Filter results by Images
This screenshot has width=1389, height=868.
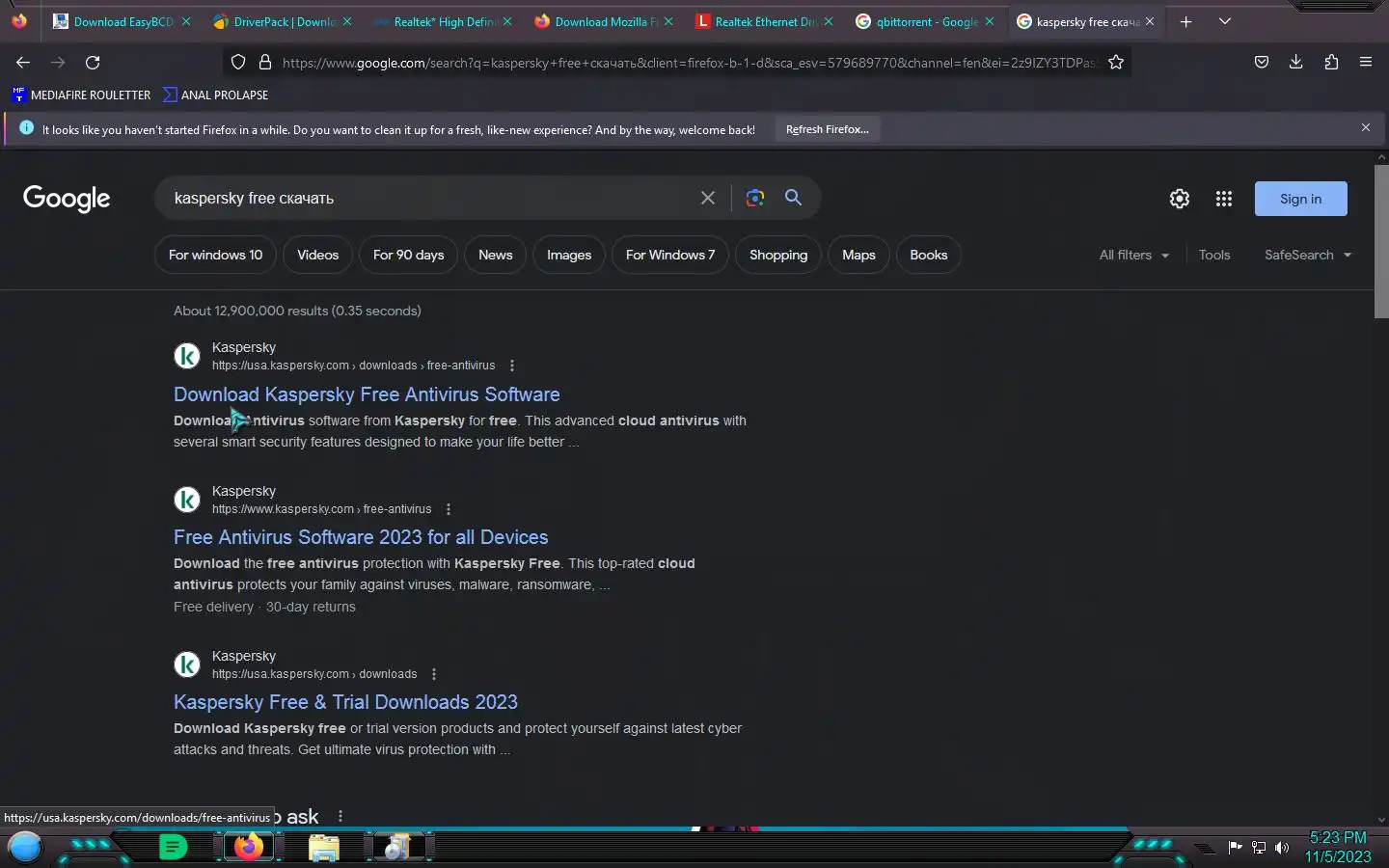tap(569, 255)
